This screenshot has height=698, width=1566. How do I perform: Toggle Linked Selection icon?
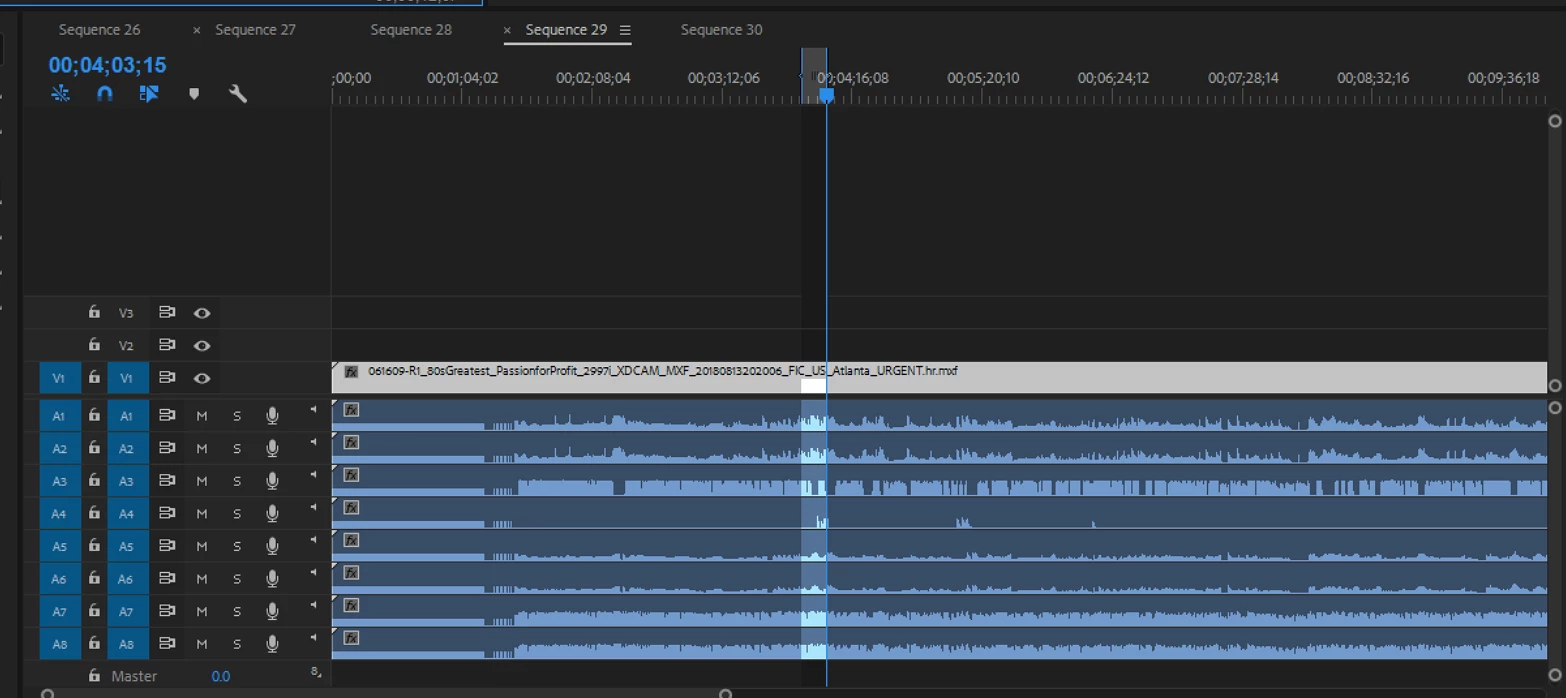149,93
